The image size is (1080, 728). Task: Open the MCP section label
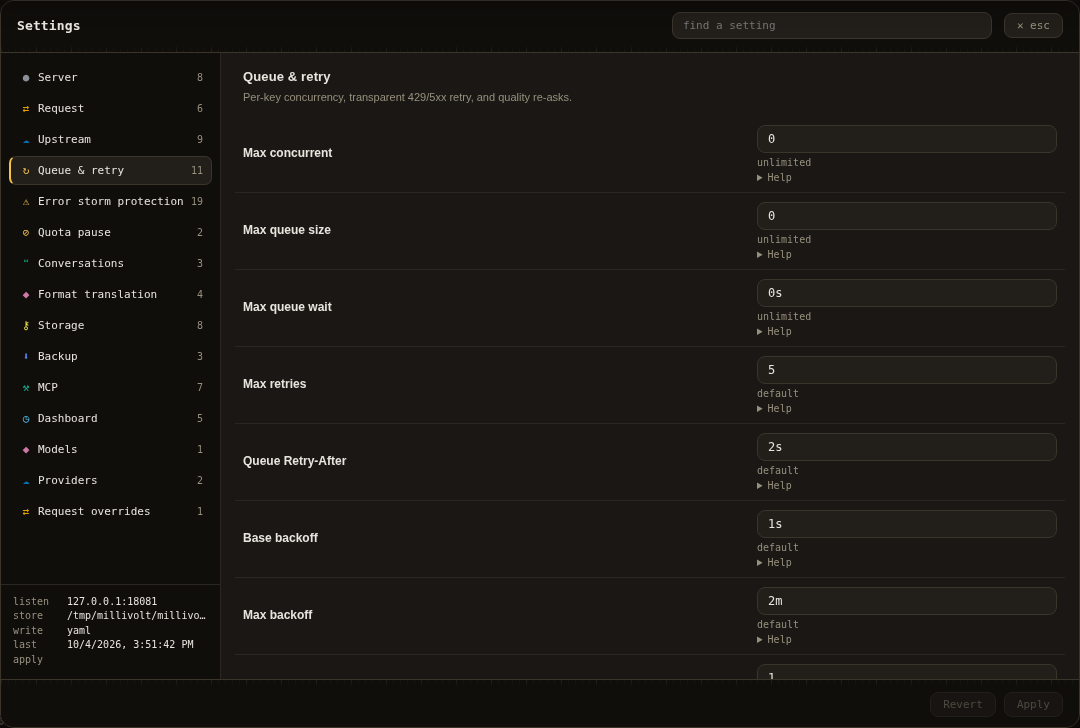pos(48,387)
